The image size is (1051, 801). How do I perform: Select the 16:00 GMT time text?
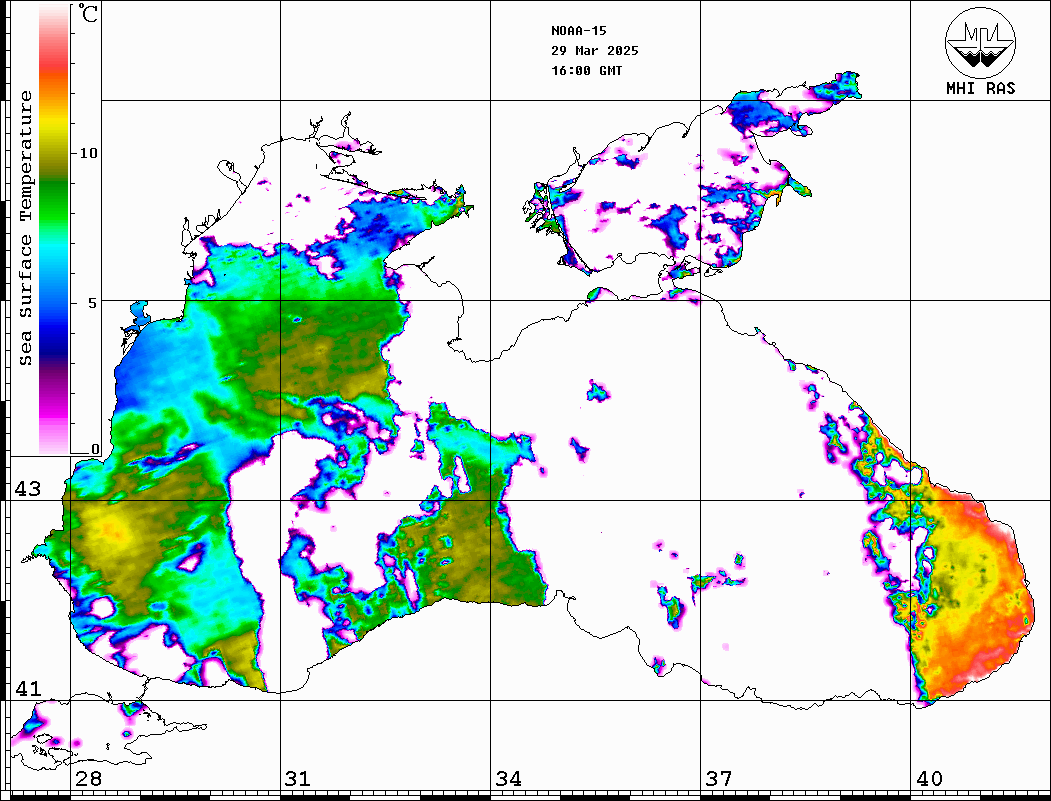[586, 71]
